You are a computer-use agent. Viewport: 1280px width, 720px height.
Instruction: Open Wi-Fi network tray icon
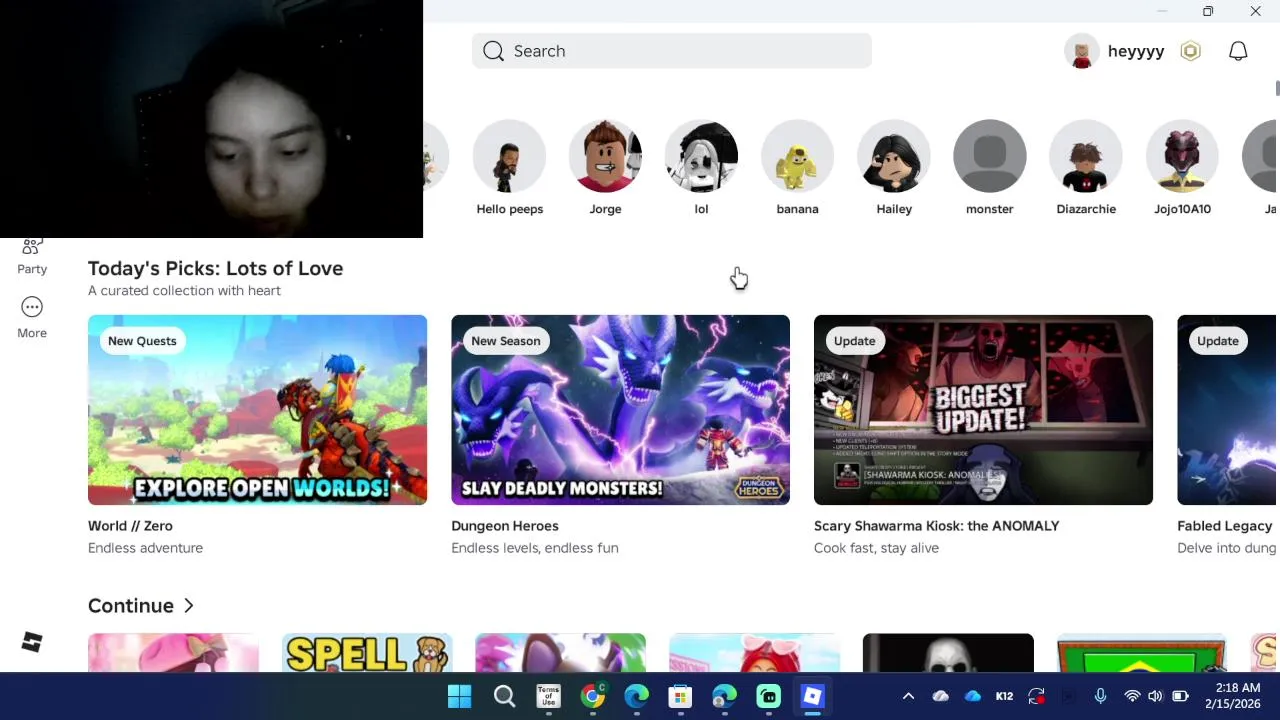pyautogui.click(x=1132, y=696)
